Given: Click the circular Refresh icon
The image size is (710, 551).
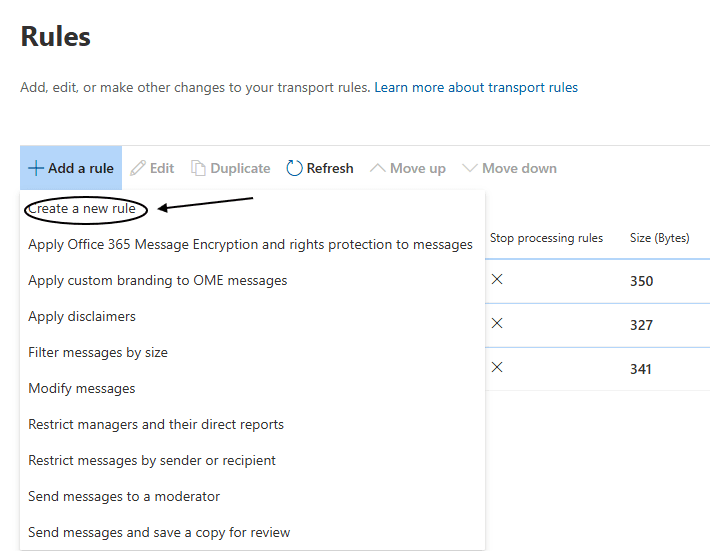Looking at the screenshot, I should tap(294, 168).
